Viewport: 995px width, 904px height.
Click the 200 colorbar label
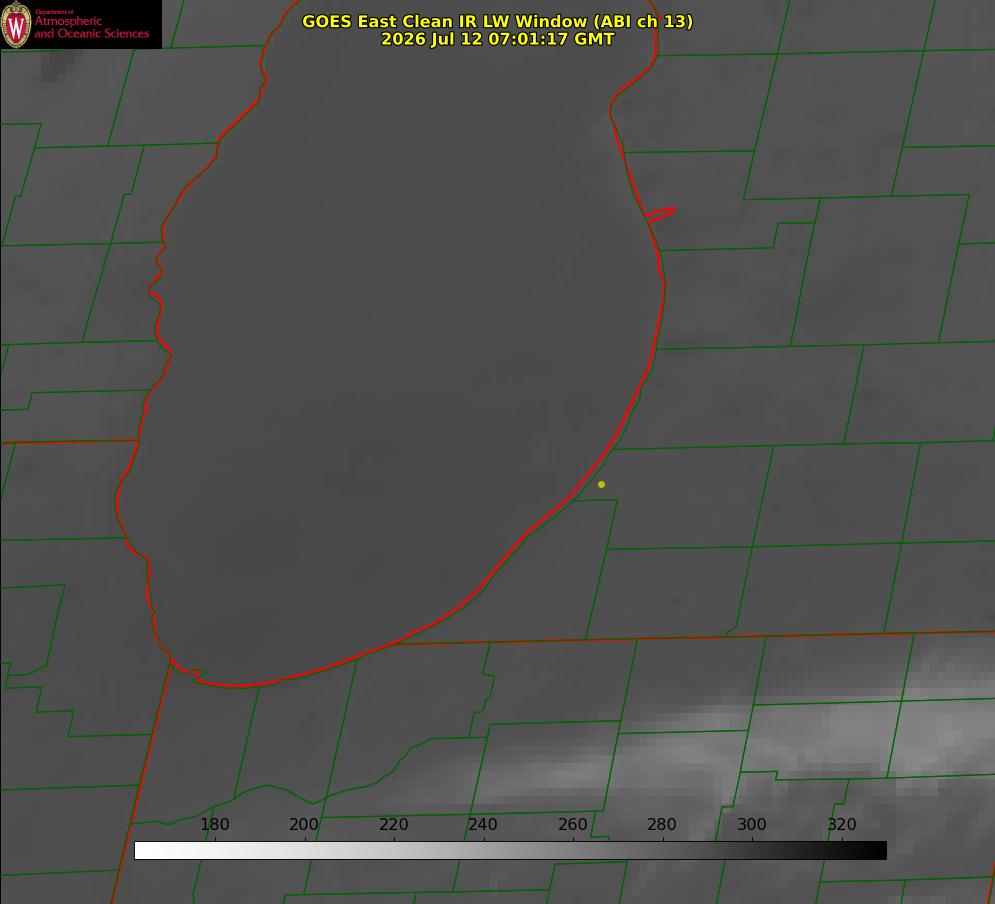[304, 824]
